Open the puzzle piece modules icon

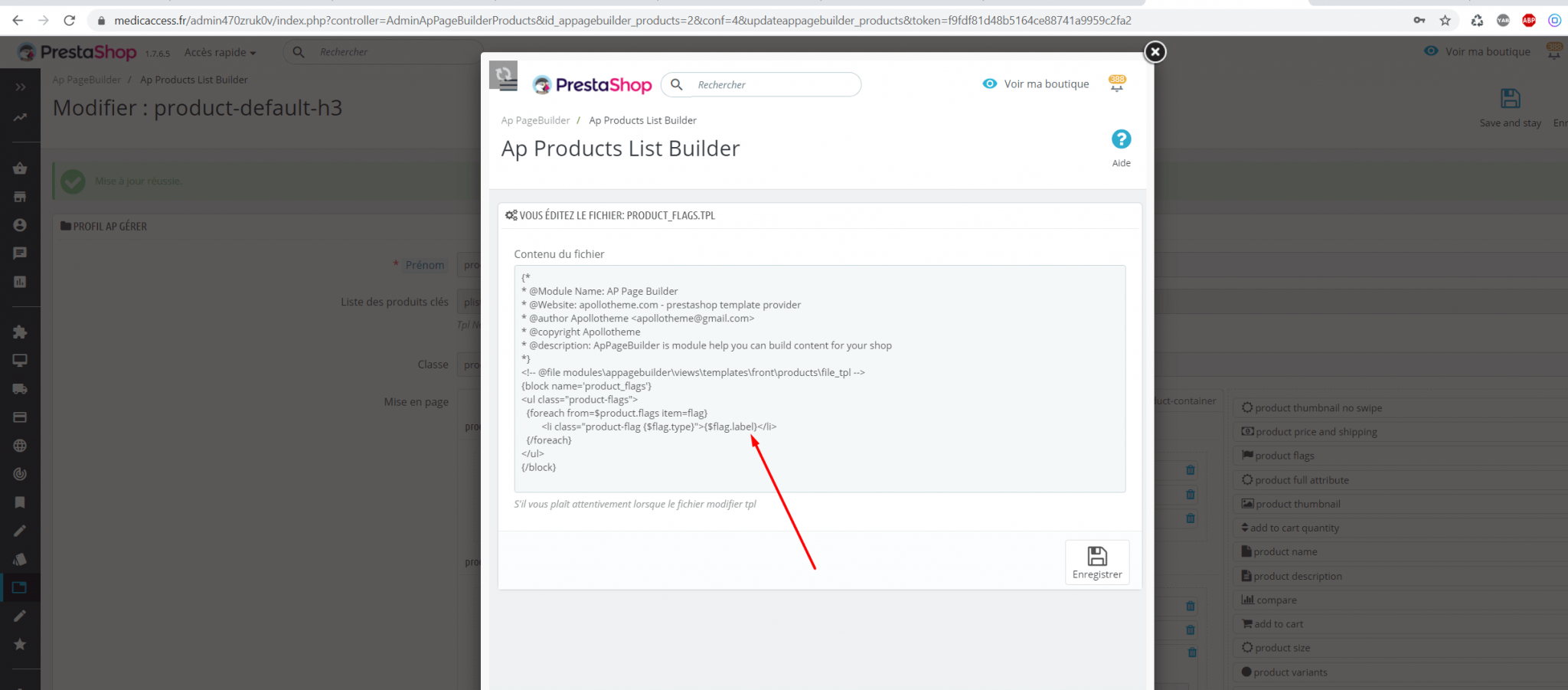[x=20, y=332]
